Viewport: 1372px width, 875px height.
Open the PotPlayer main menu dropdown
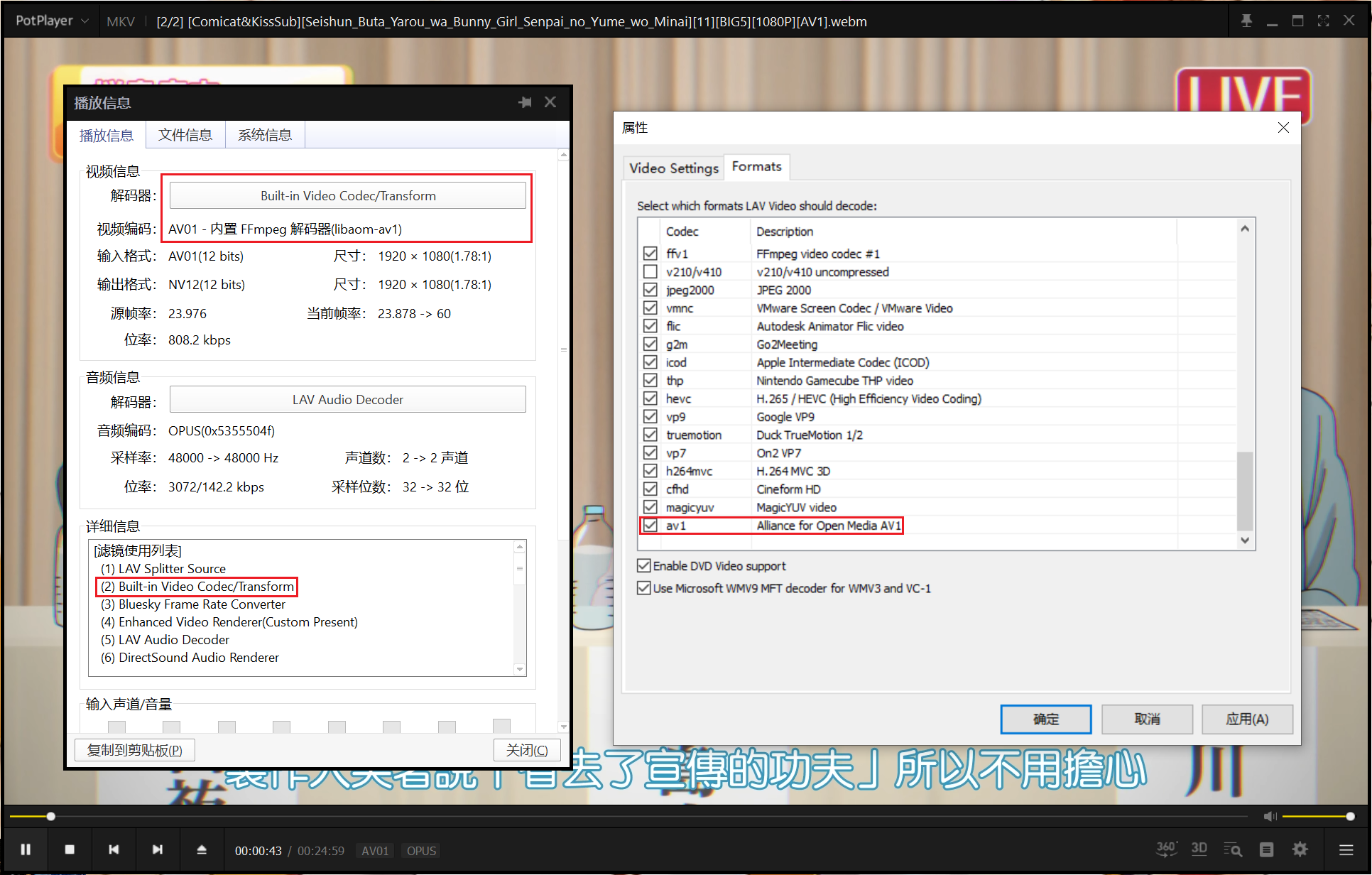point(51,21)
